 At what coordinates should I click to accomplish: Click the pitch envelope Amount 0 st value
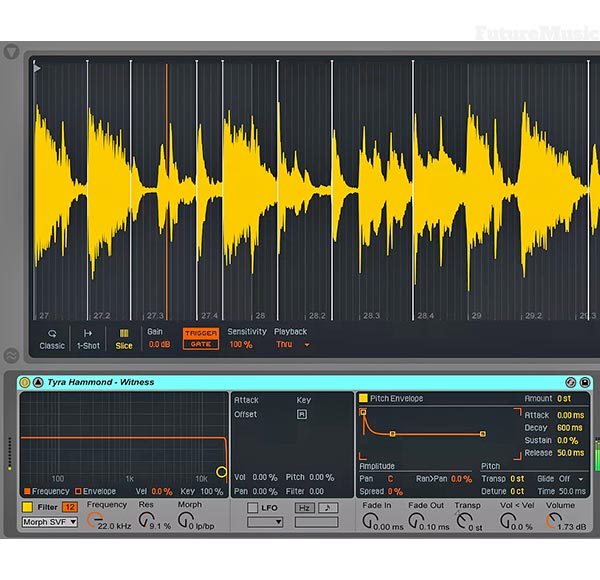[x=564, y=399]
